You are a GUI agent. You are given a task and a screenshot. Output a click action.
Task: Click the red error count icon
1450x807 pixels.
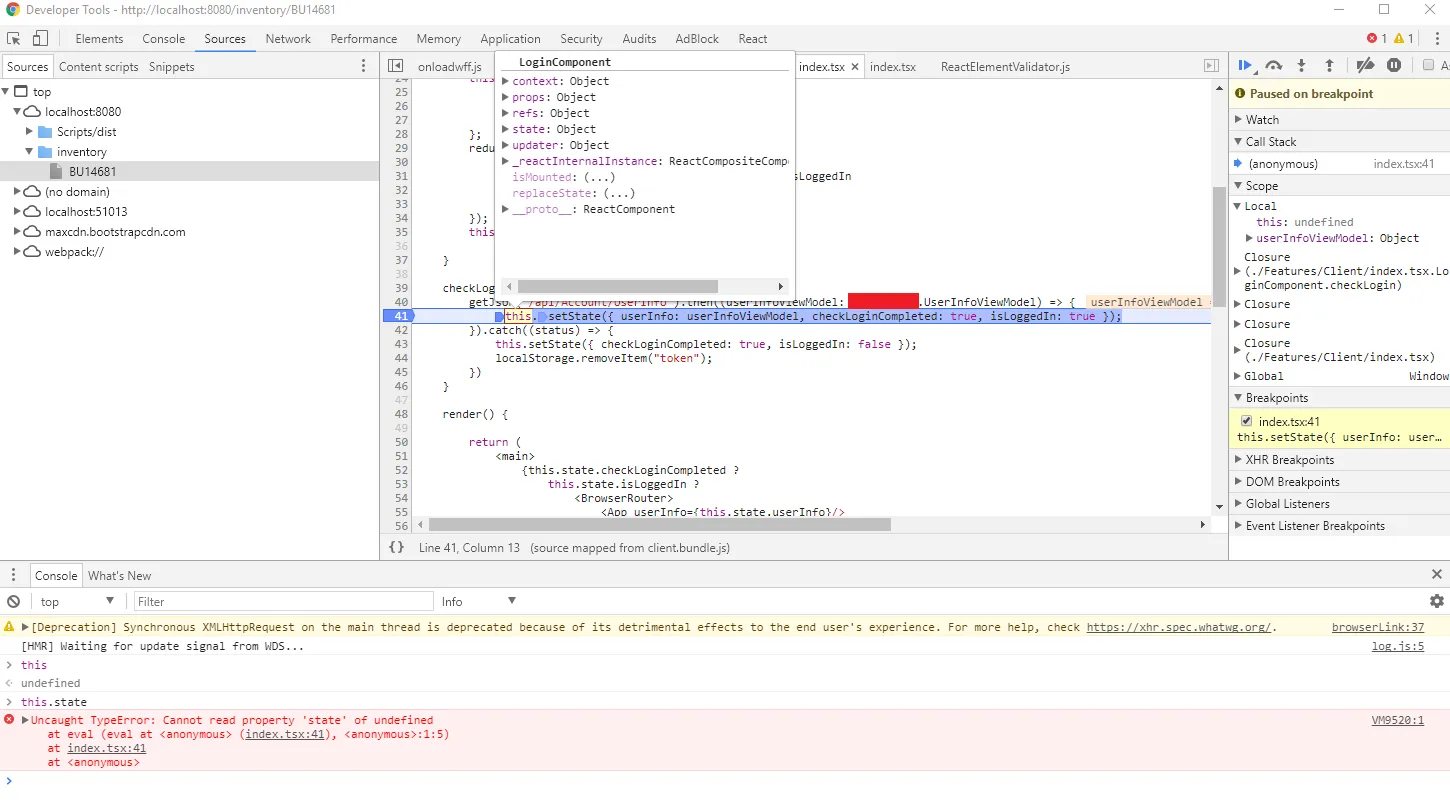[x=1372, y=39]
